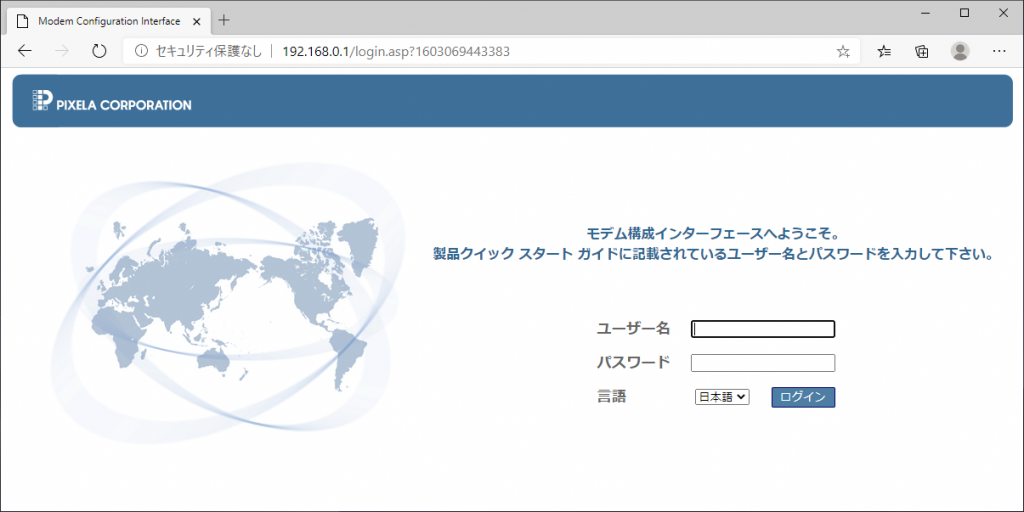Focus the ユーザー名 input field
Screen dimensions: 1024x512
click(763, 329)
